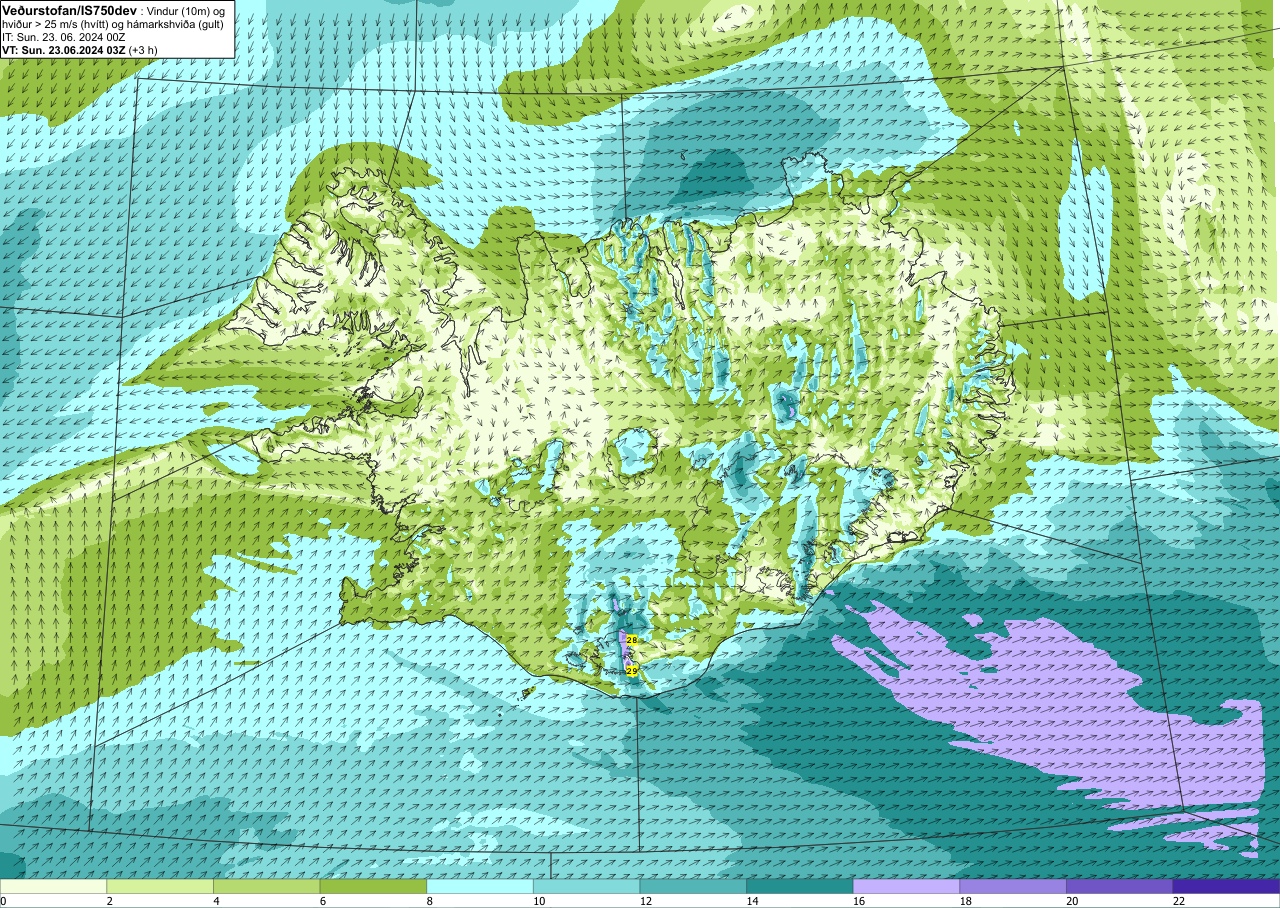Click the light green 2–4 m/s legend swatch
1280x908 pixels.
point(160,886)
